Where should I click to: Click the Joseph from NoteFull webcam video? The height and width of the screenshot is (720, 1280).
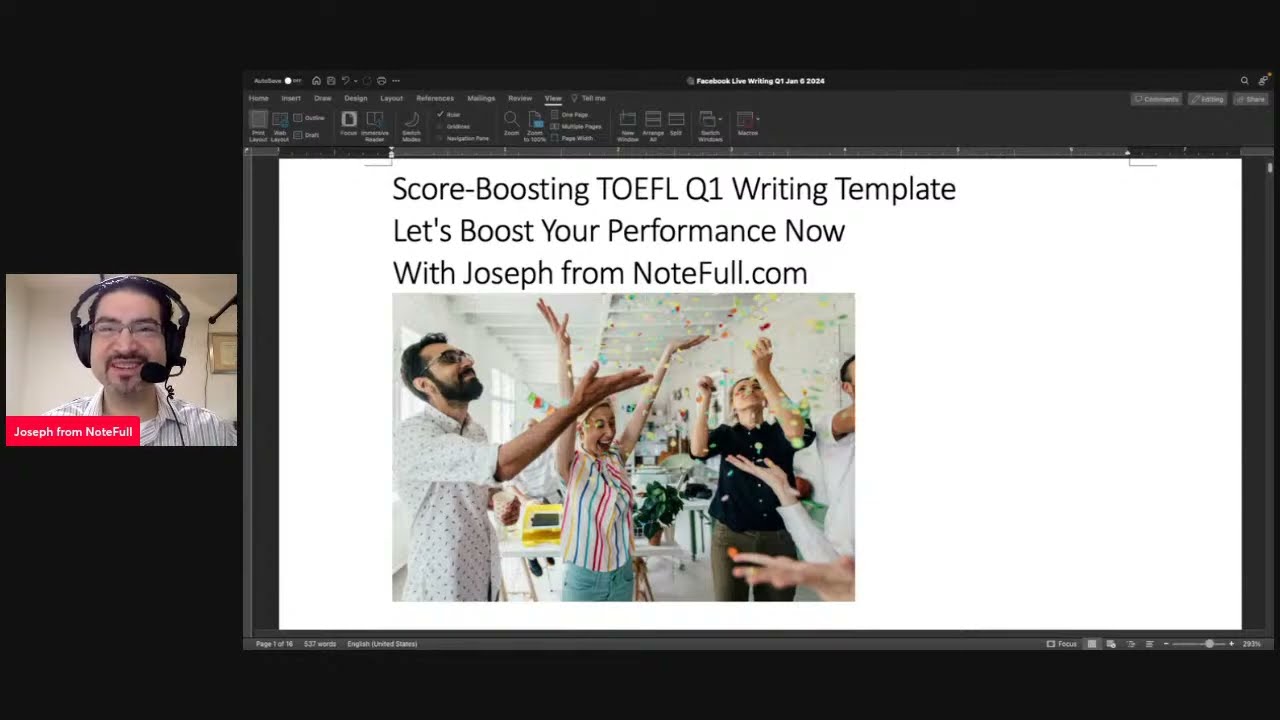tap(121, 360)
